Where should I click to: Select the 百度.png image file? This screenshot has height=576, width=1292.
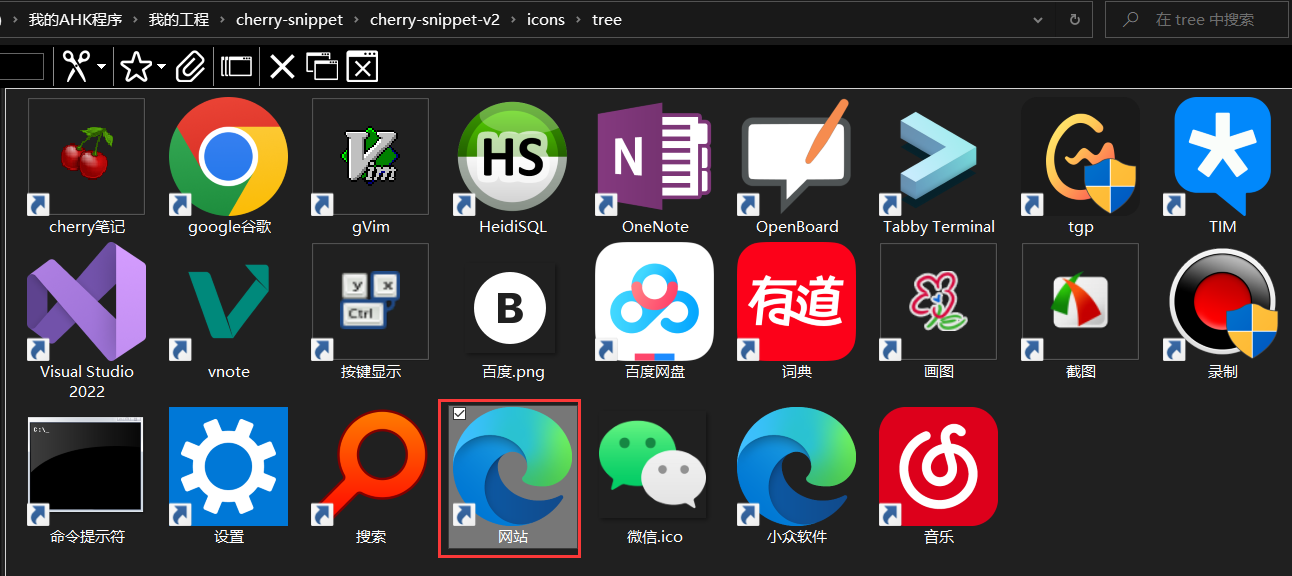[x=513, y=309]
